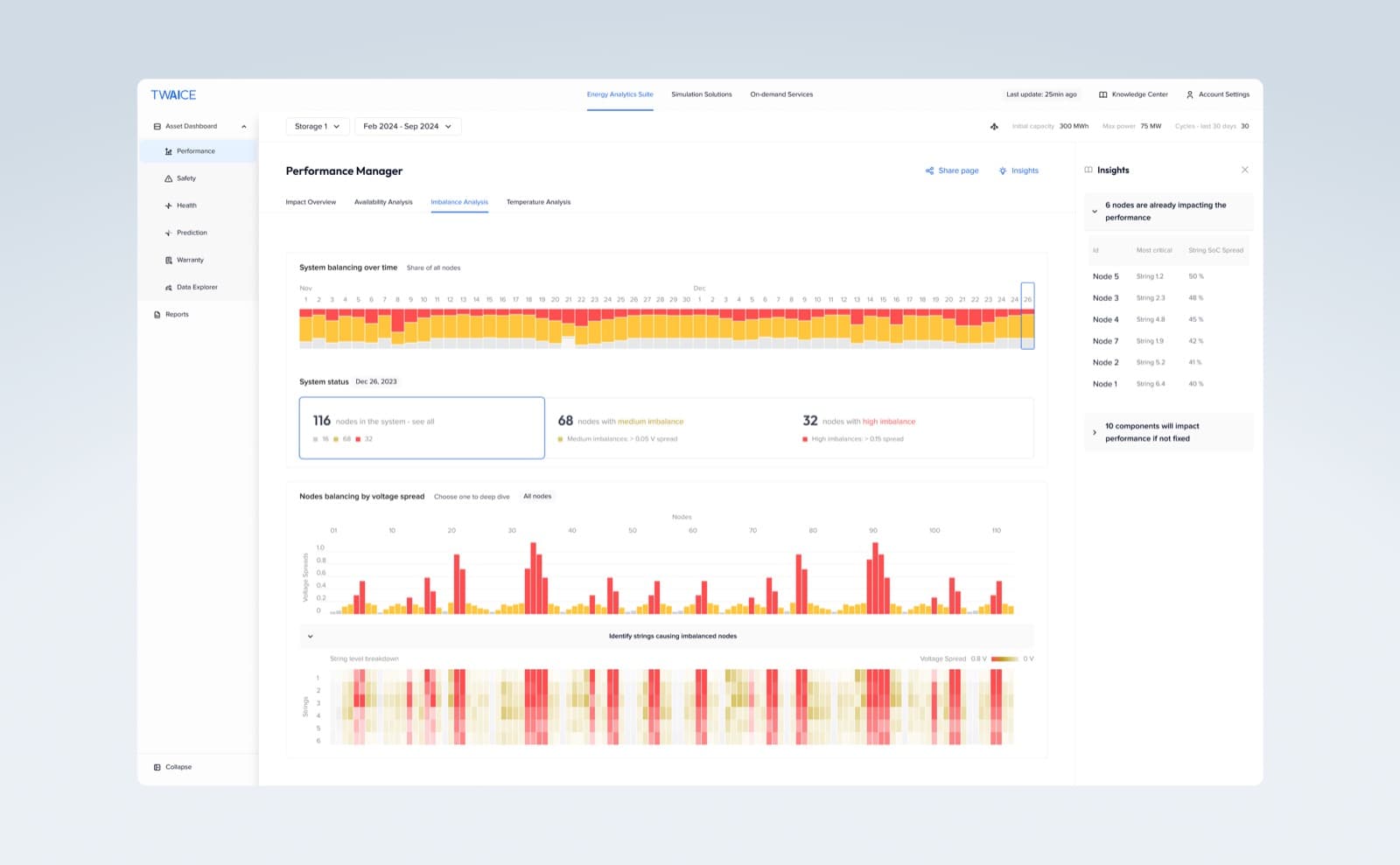Click the Prediction sparkle icon
1400x865 pixels.
[x=169, y=233]
